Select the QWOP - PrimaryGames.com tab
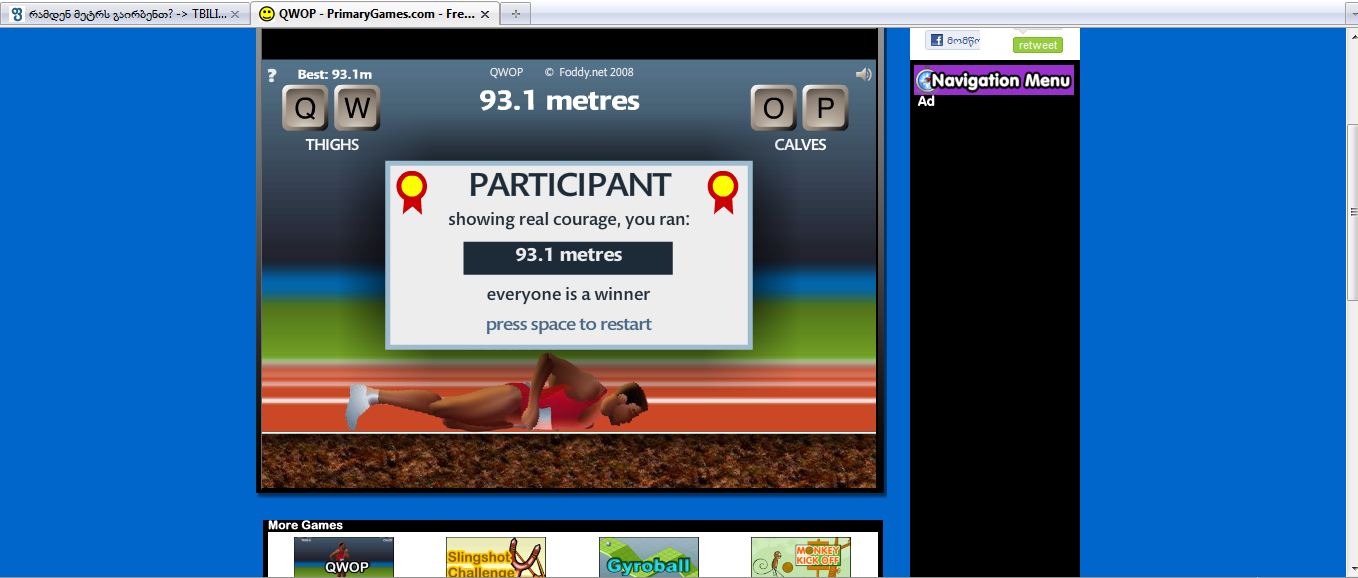The height and width of the screenshot is (578, 1358). tap(375, 14)
